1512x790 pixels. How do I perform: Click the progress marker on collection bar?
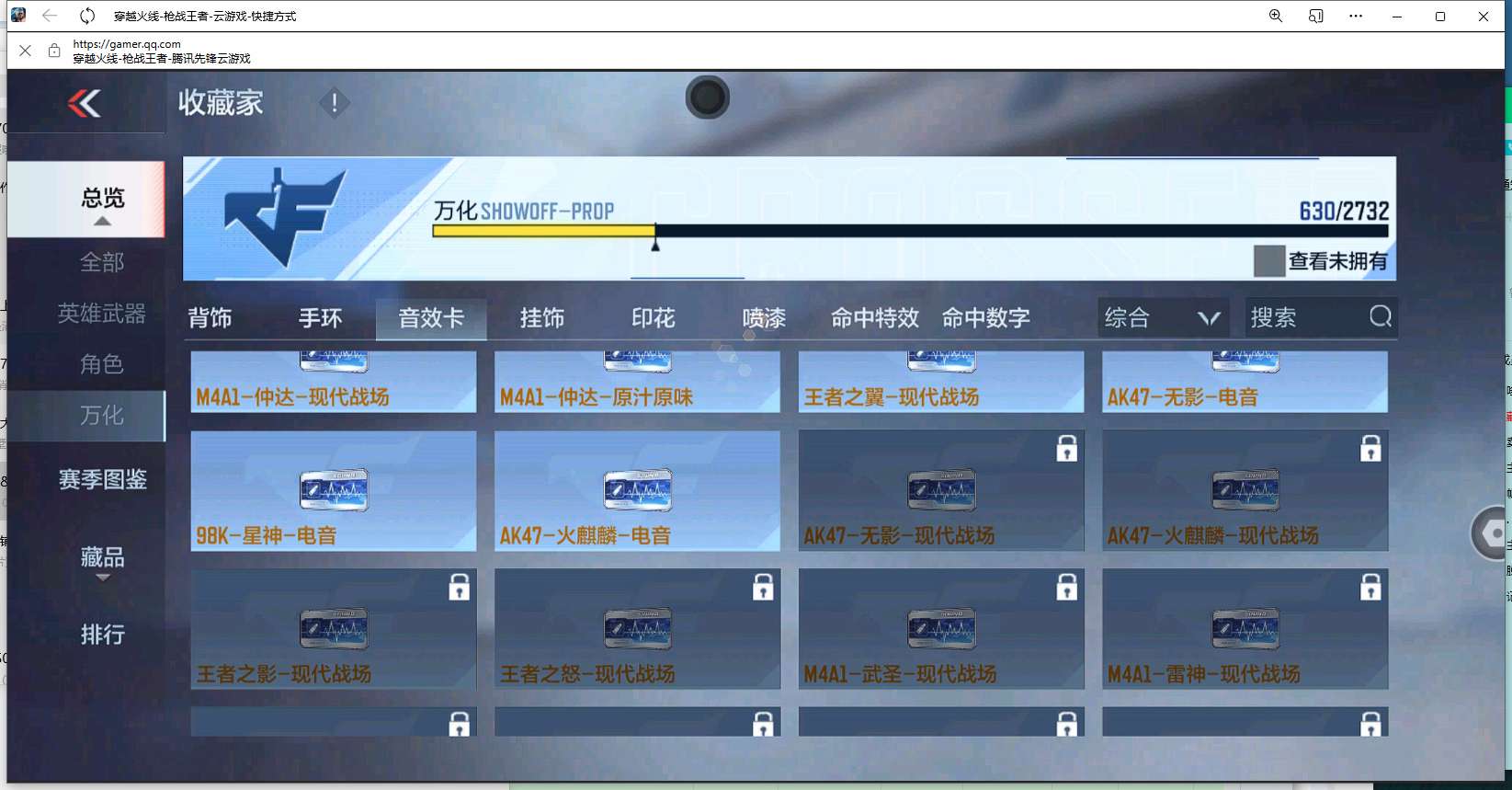655,244
